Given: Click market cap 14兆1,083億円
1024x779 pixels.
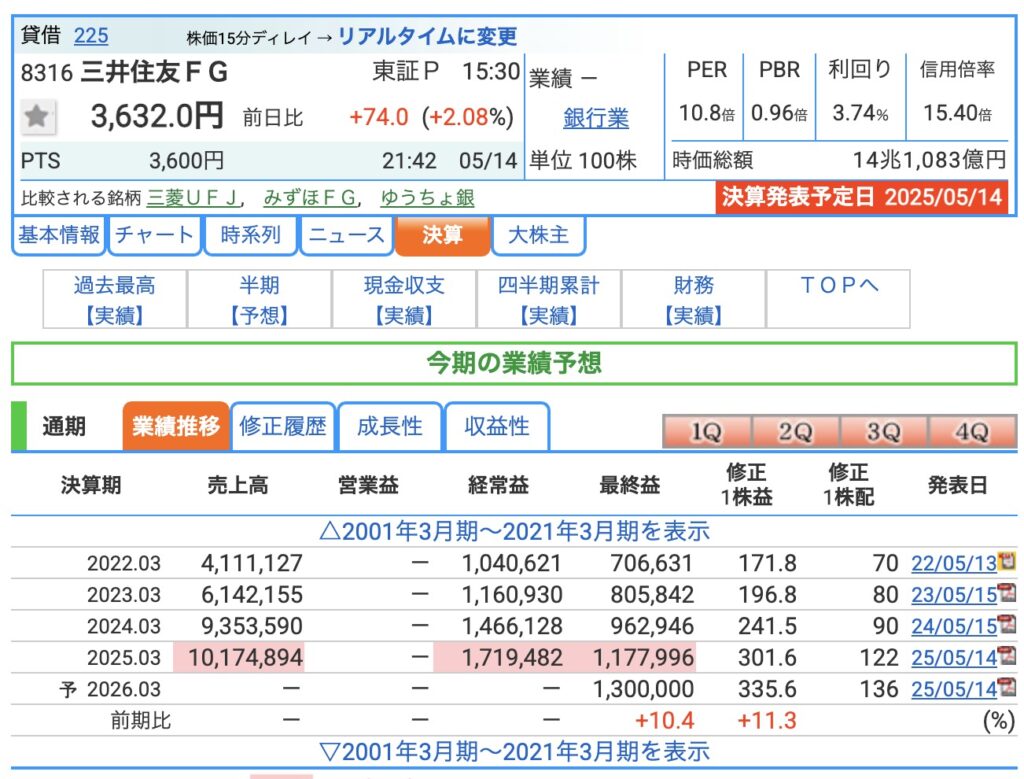Looking at the screenshot, I should 929,159.
